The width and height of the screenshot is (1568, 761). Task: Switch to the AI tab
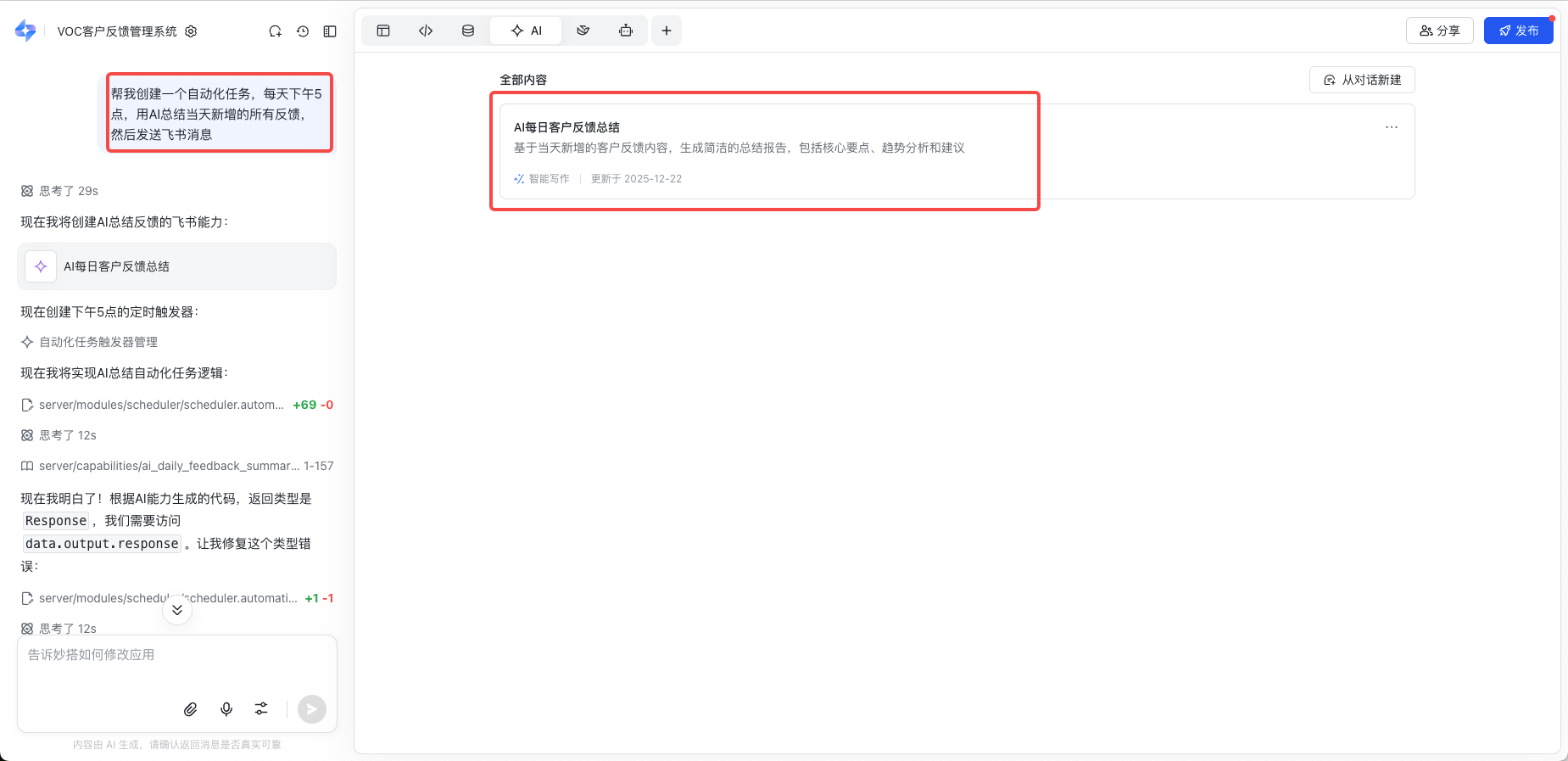pos(527,31)
